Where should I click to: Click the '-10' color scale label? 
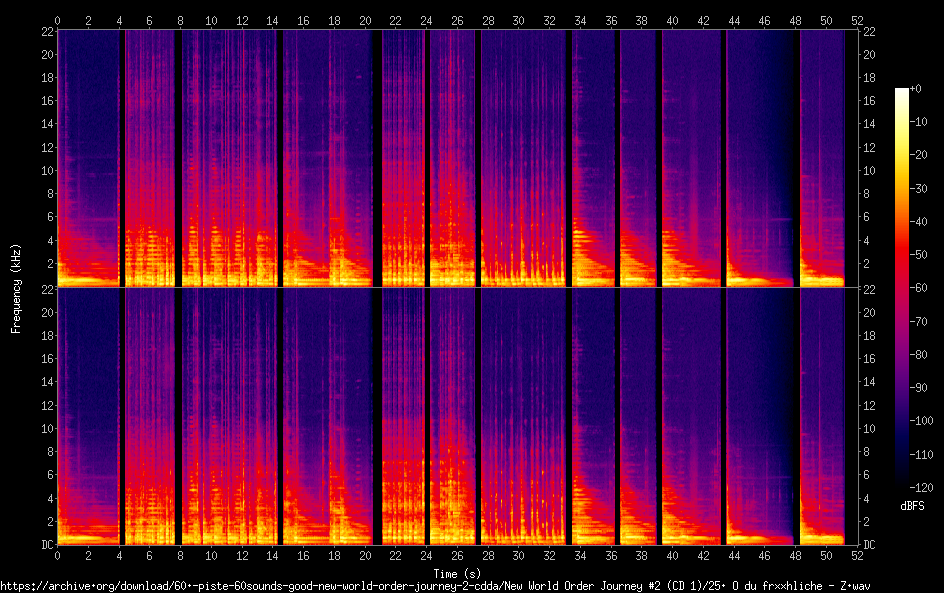tap(918, 122)
